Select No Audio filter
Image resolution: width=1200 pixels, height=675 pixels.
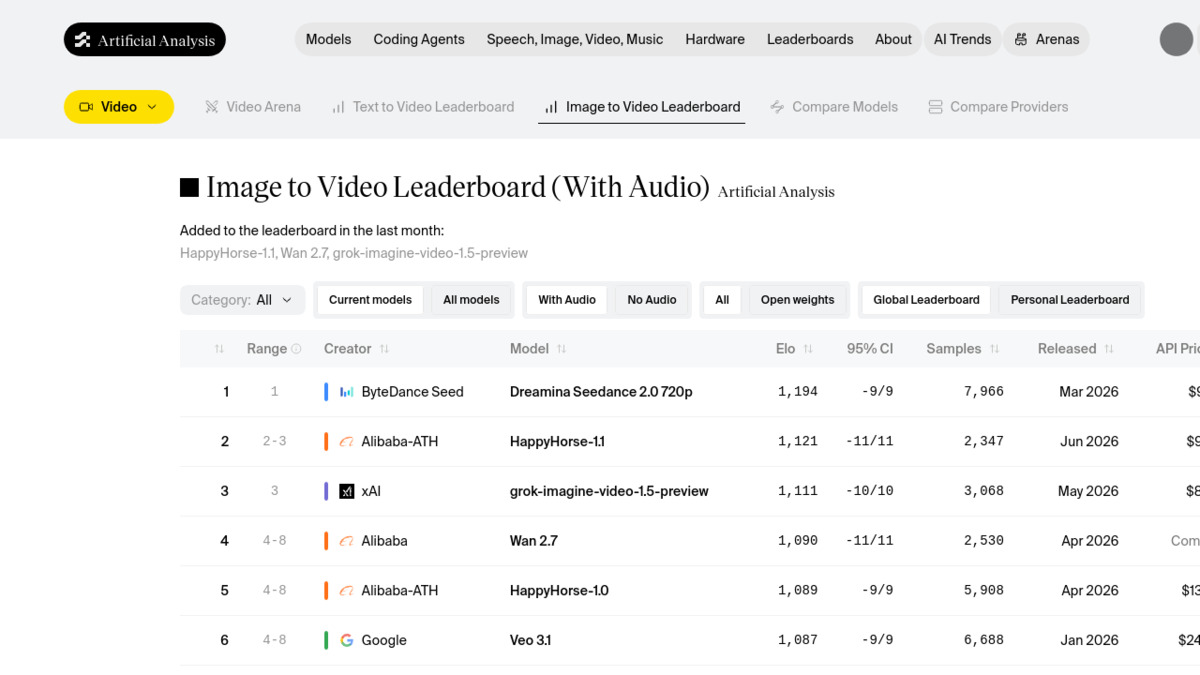coord(652,300)
